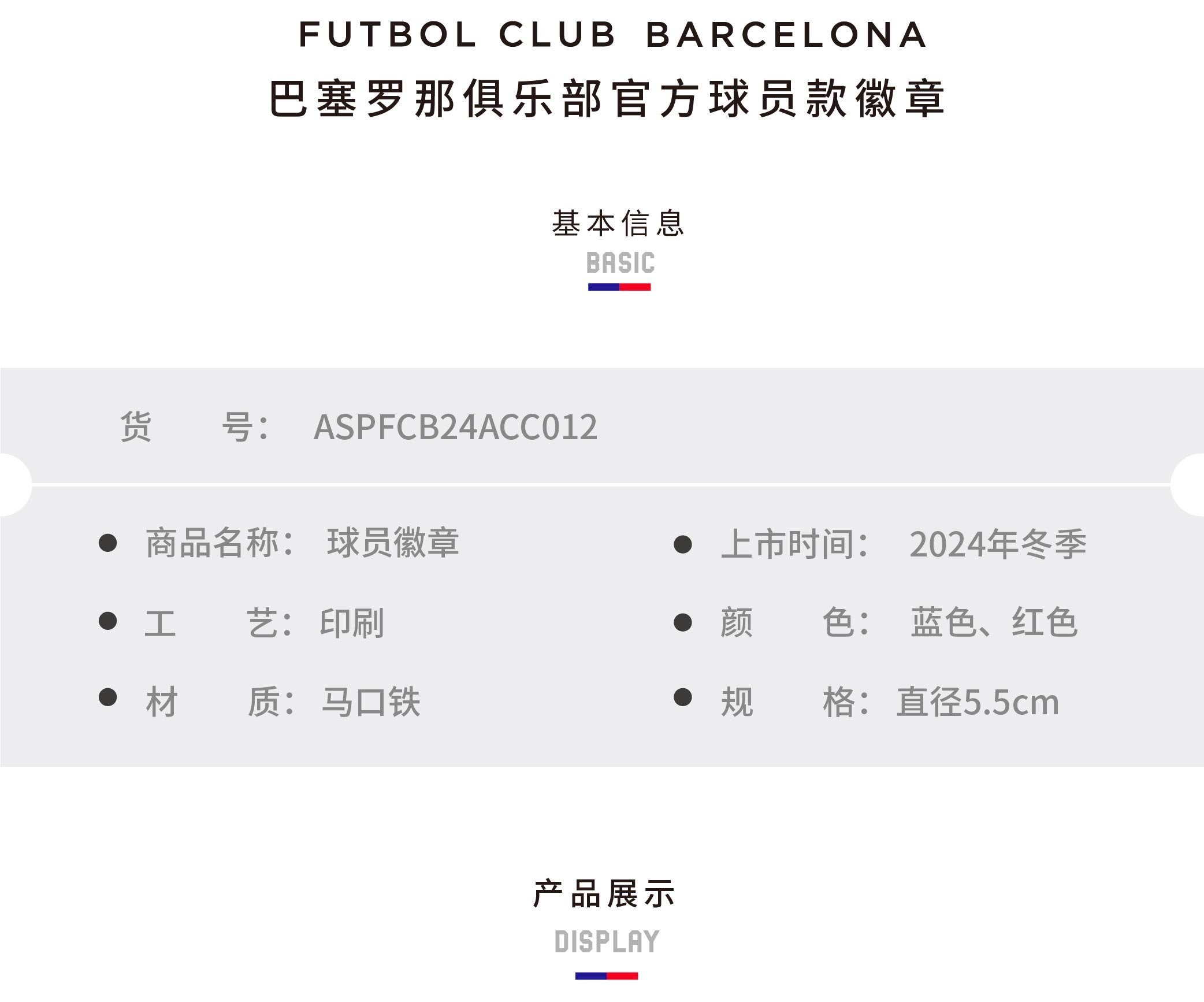Click the bullet next to 规格
Viewport: 1204px width, 1002px height.
[x=683, y=697]
